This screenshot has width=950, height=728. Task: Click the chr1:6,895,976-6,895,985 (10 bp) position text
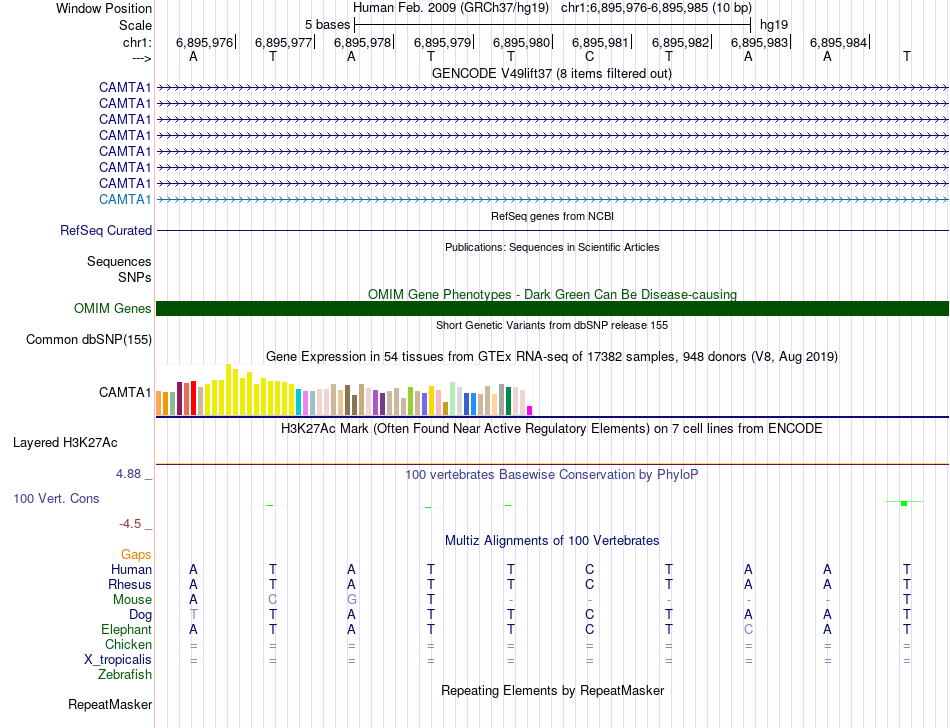click(656, 8)
